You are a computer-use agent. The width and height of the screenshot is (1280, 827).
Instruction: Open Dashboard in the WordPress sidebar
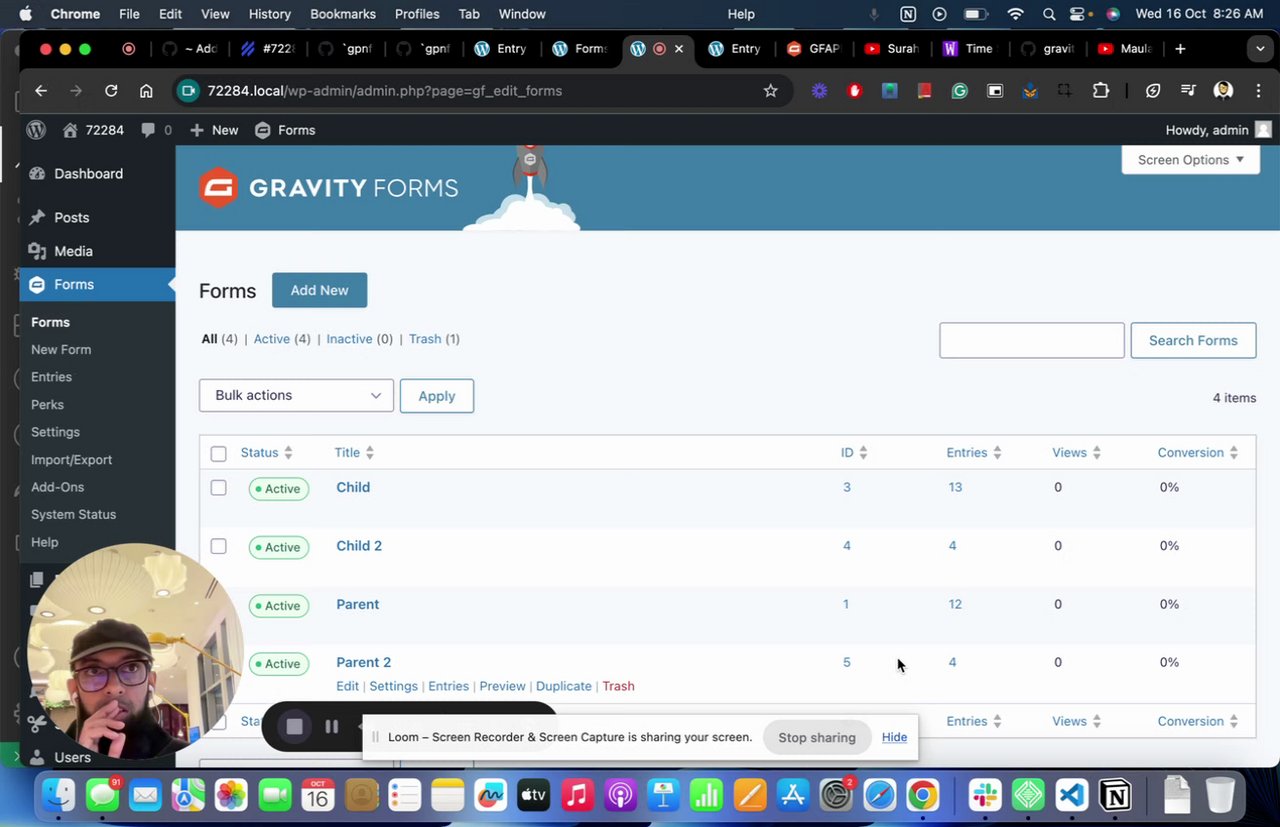coord(88,174)
